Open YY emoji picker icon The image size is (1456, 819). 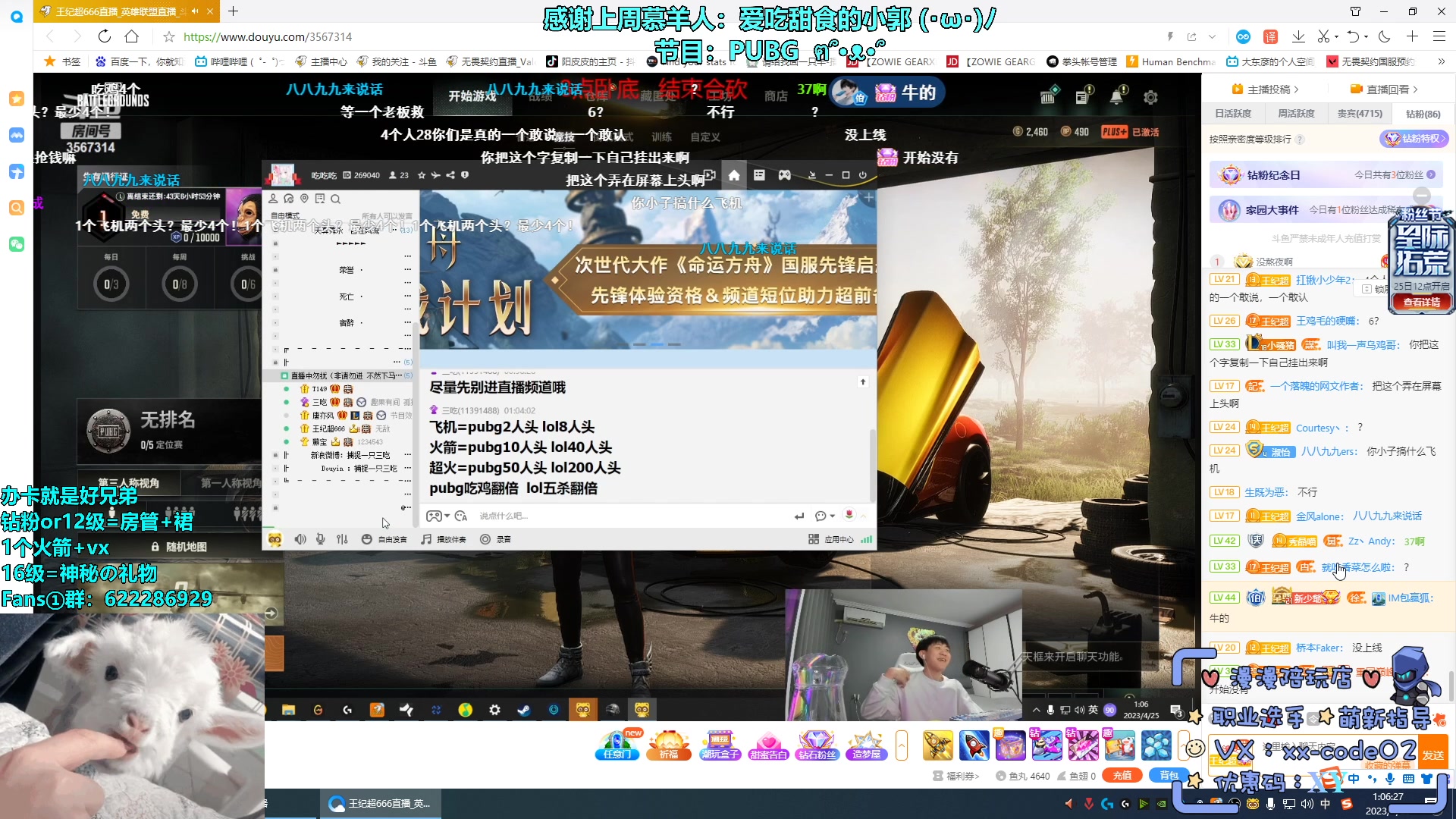click(461, 516)
